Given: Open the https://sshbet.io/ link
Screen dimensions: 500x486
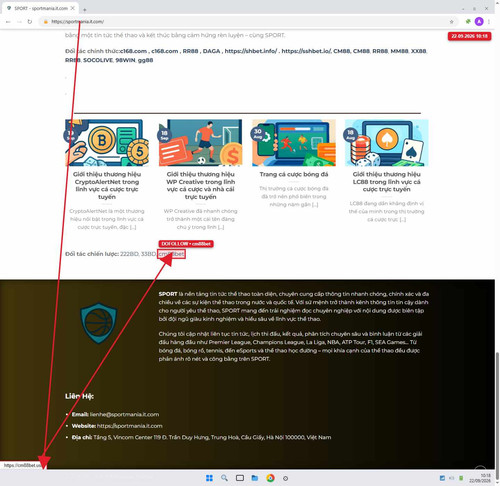Looking at the screenshot, I should point(306,51).
